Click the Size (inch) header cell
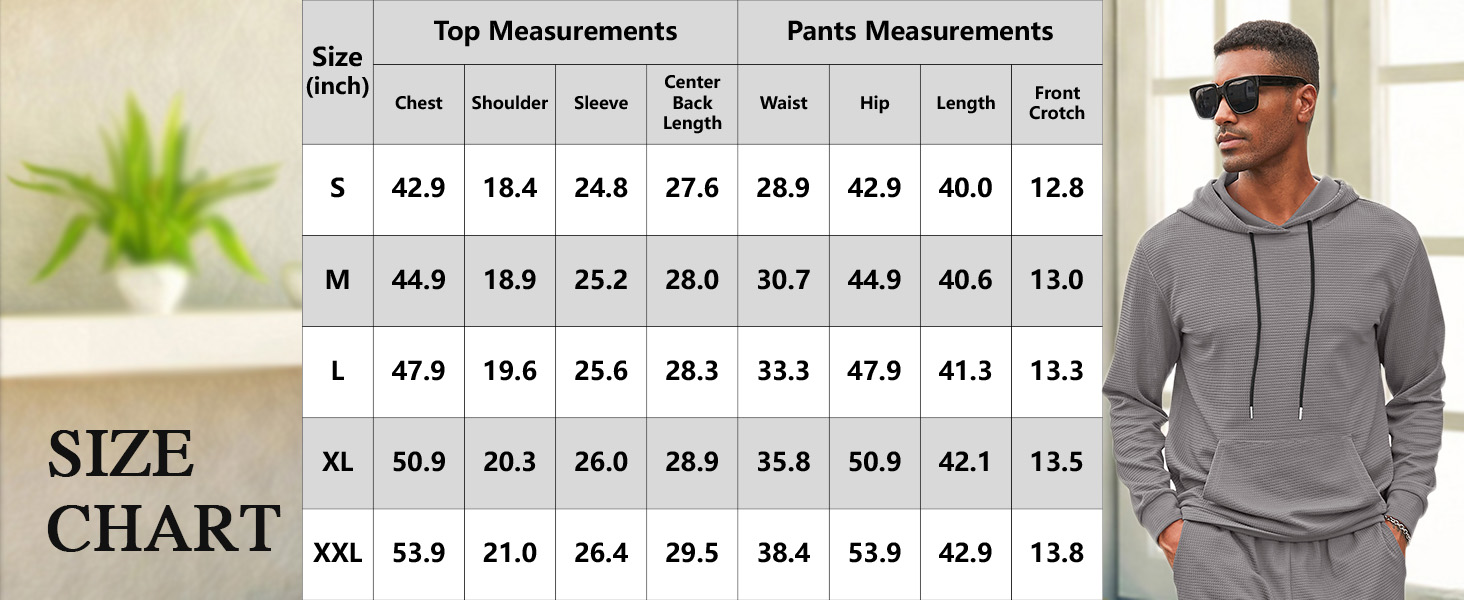The image size is (1464, 600). (x=338, y=72)
